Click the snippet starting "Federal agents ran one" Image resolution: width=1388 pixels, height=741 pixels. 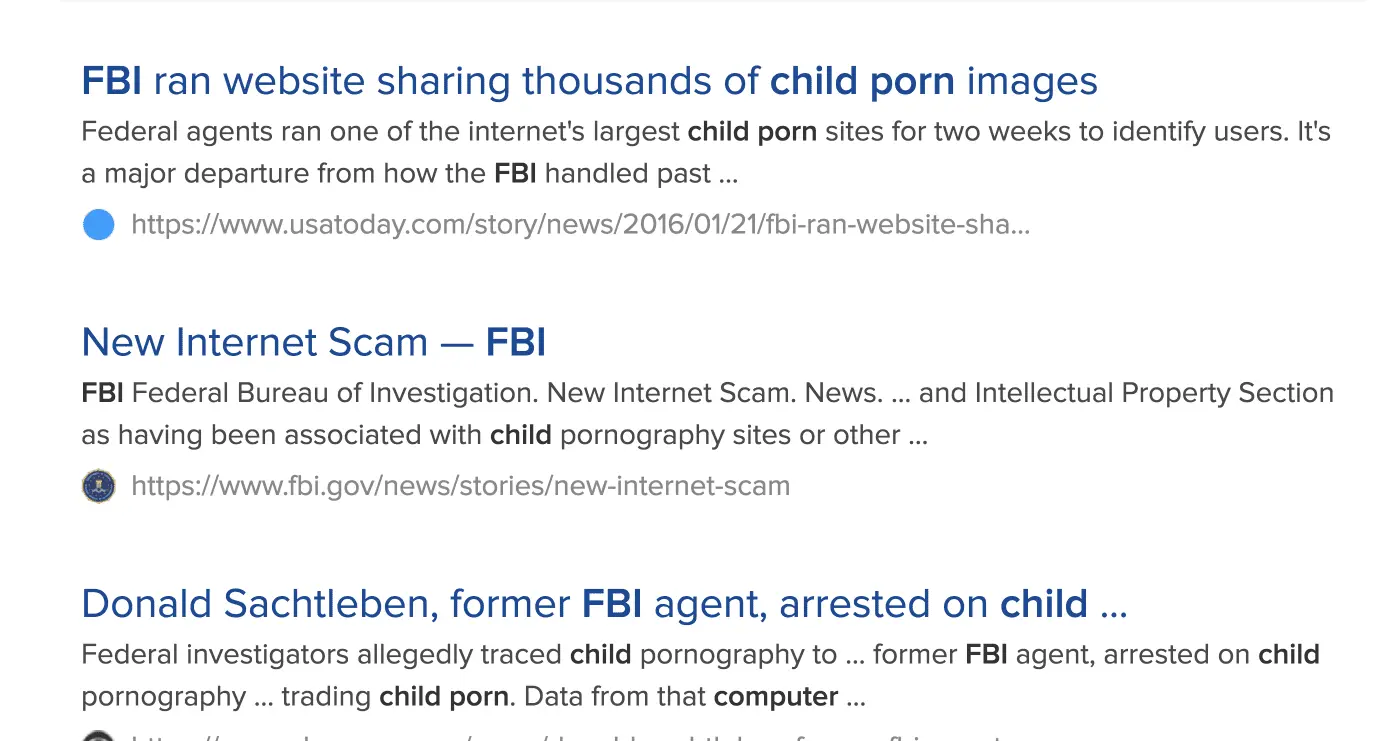coord(705,132)
